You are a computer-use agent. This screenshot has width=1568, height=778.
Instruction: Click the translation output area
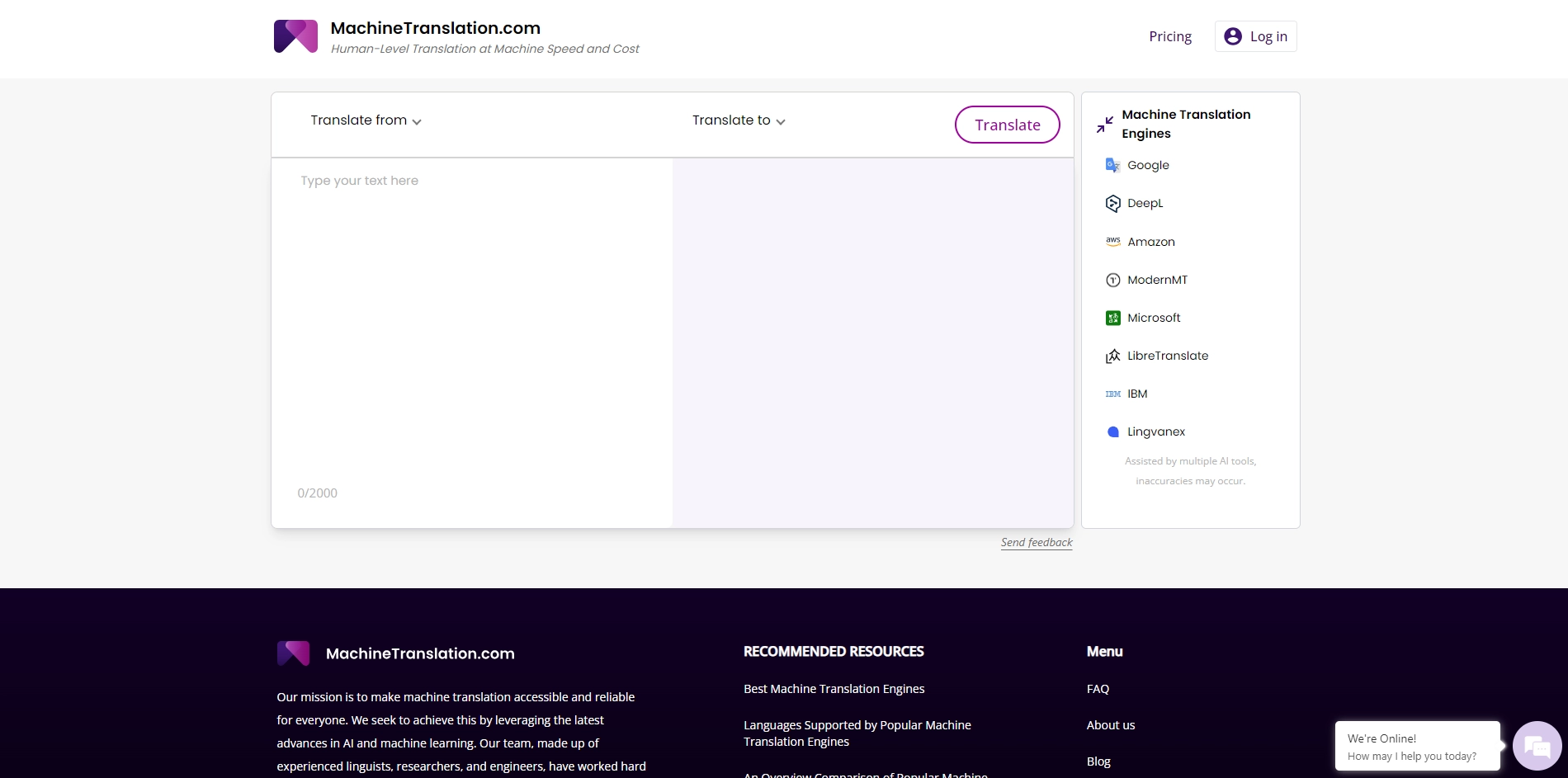[873, 342]
